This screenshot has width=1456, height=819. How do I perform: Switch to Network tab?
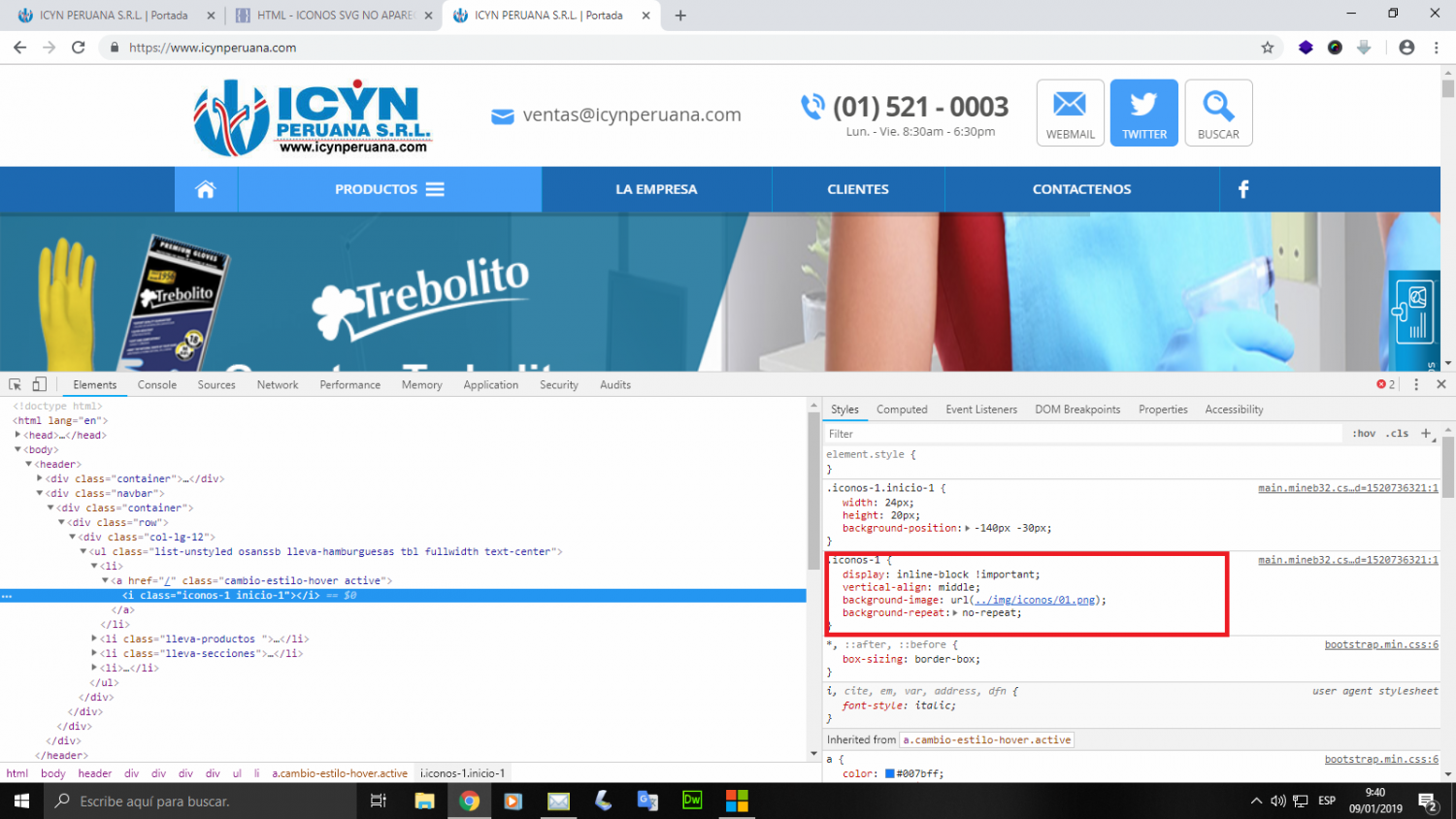278,384
